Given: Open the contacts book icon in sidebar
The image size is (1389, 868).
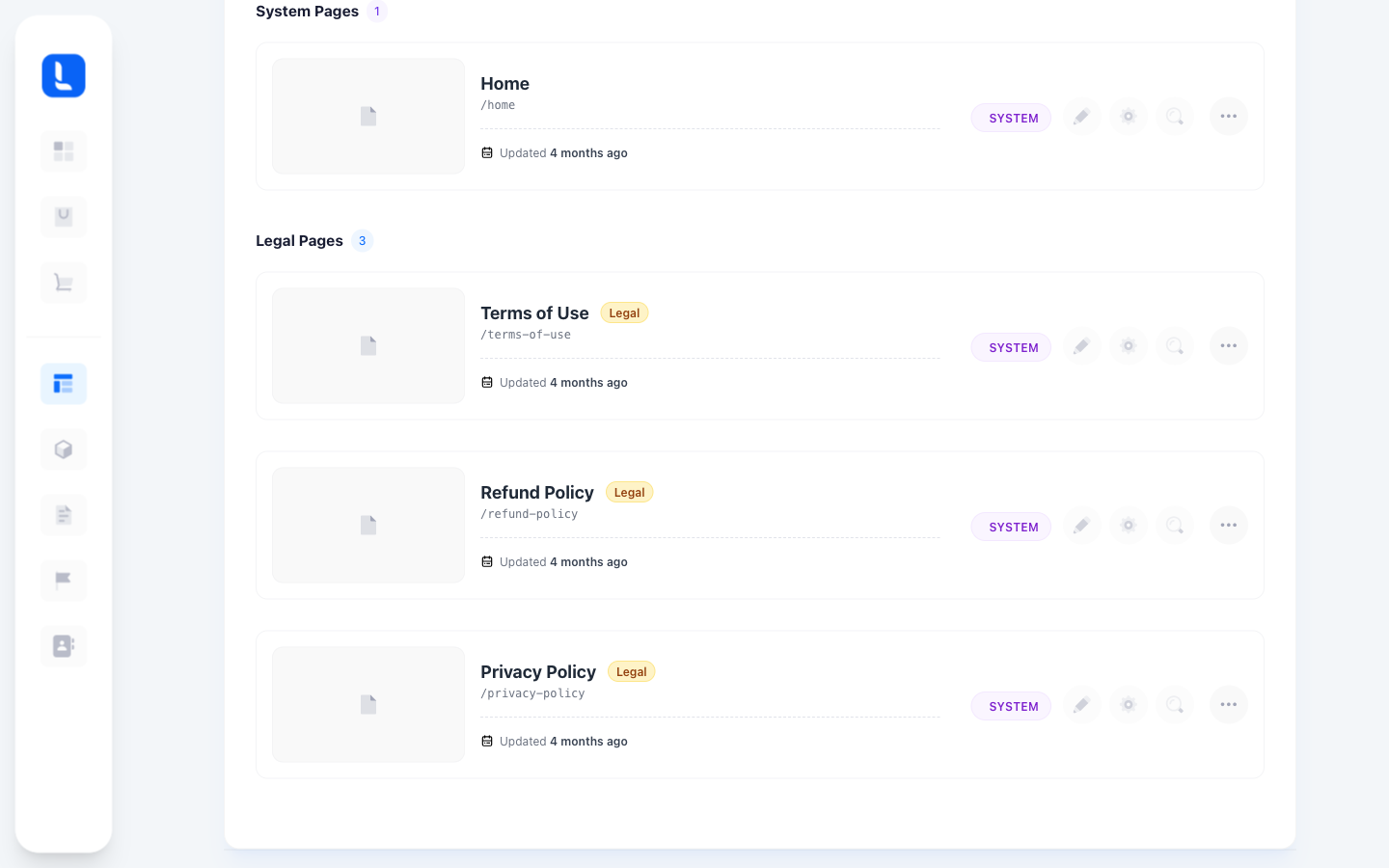Looking at the screenshot, I should pyautogui.click(x=64, y=646).
